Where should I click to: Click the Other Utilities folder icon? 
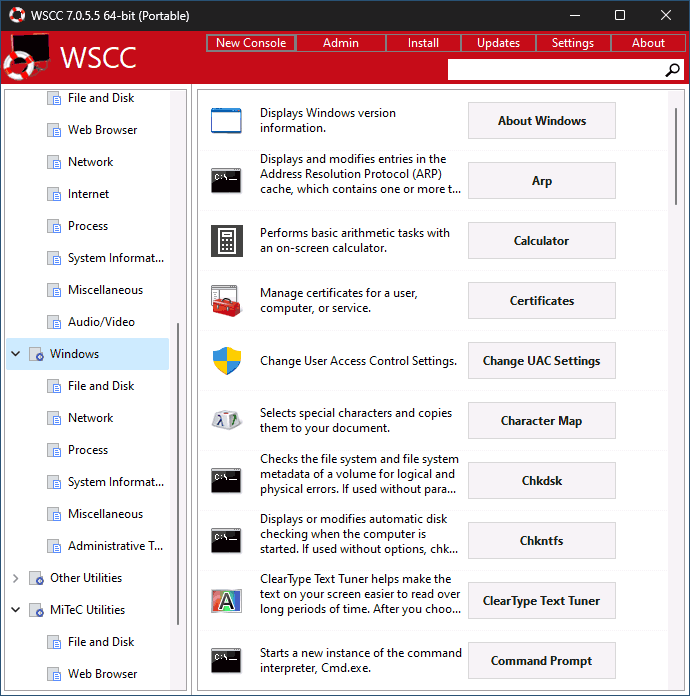36,578
